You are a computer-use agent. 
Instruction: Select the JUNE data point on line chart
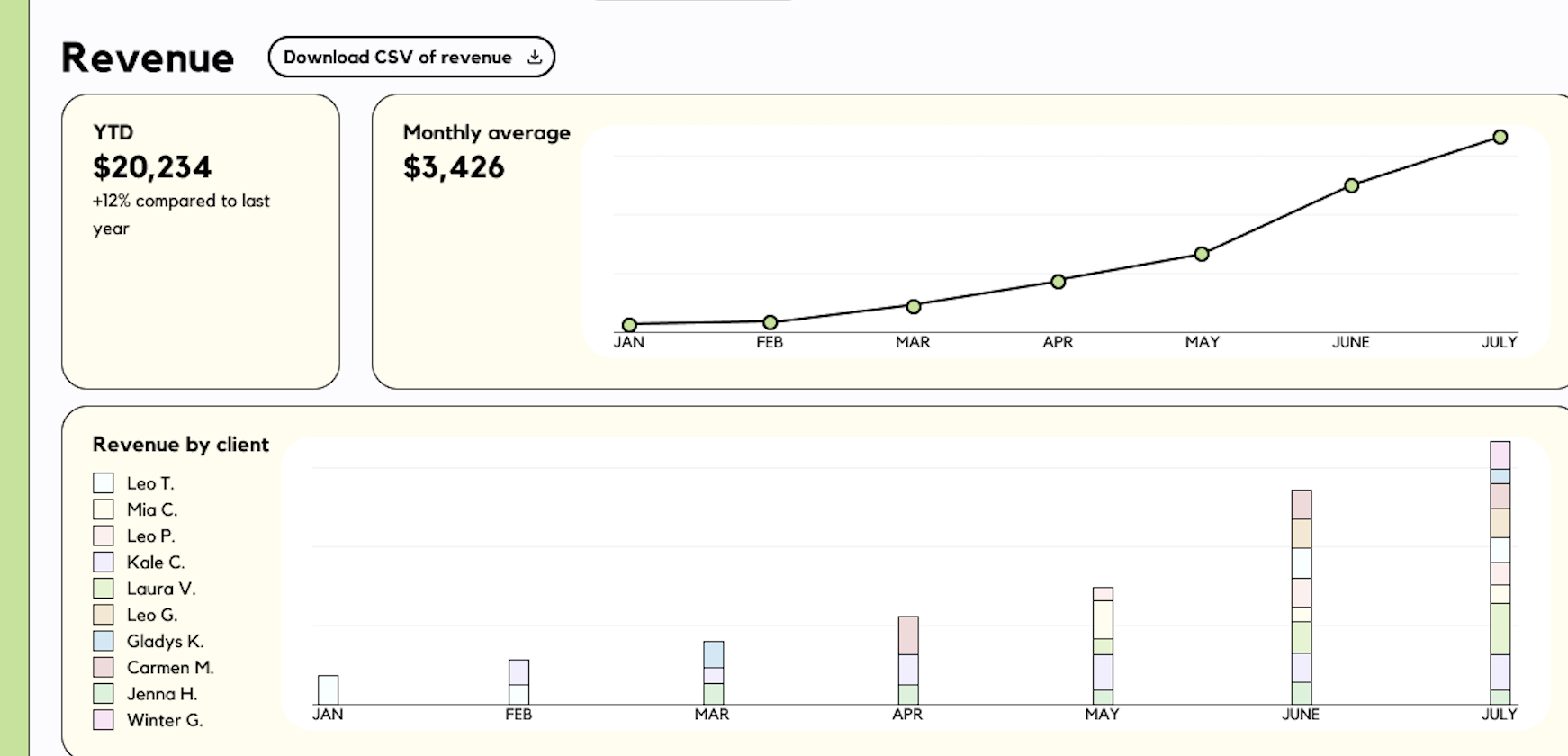click(1351, 185)
